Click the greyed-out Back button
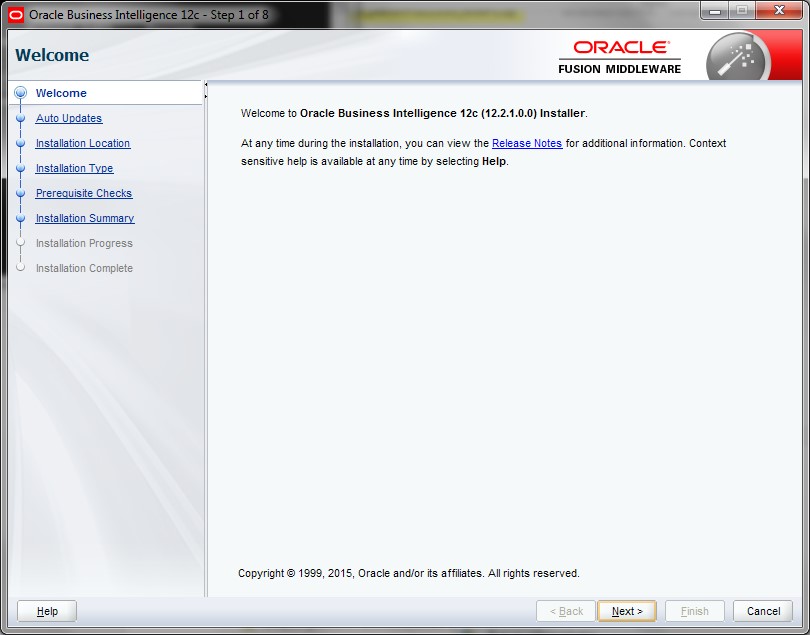Screen dimensions: 810x635 (x=566, y=611)
